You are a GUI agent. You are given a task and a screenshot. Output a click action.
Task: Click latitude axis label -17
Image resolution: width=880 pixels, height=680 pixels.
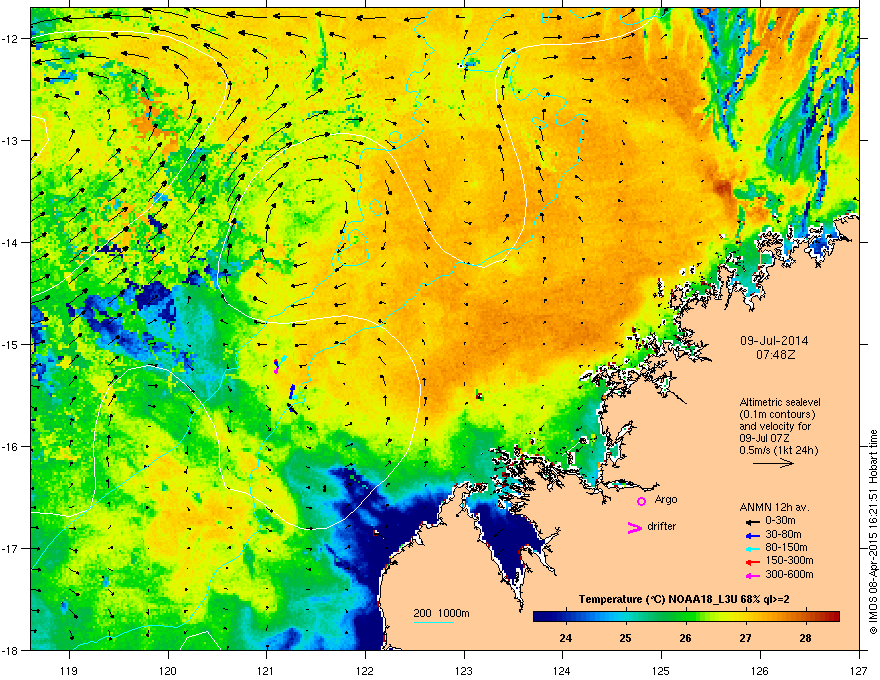coord(10,549)
